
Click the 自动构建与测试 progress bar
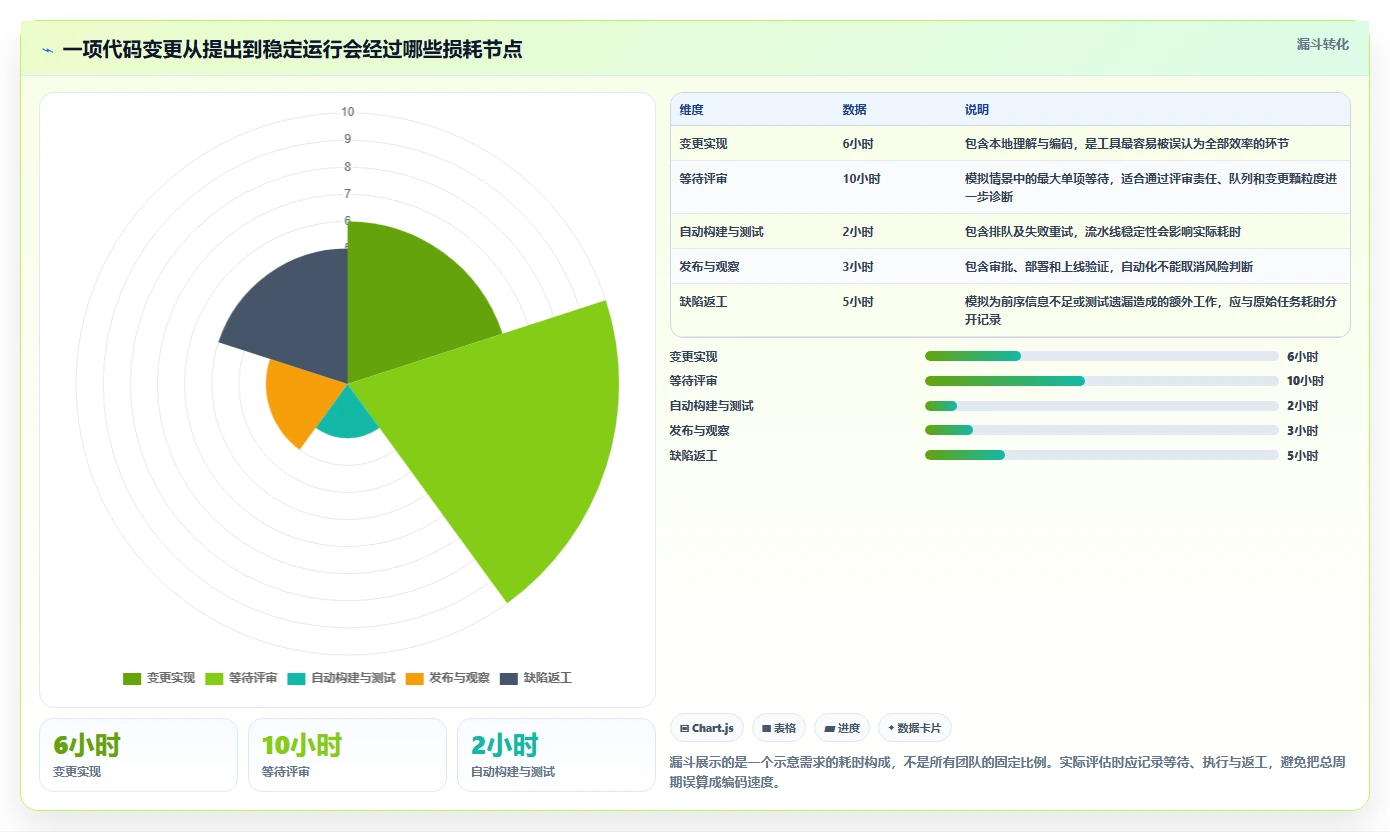pyautogui.click(x=1102, y=406)
